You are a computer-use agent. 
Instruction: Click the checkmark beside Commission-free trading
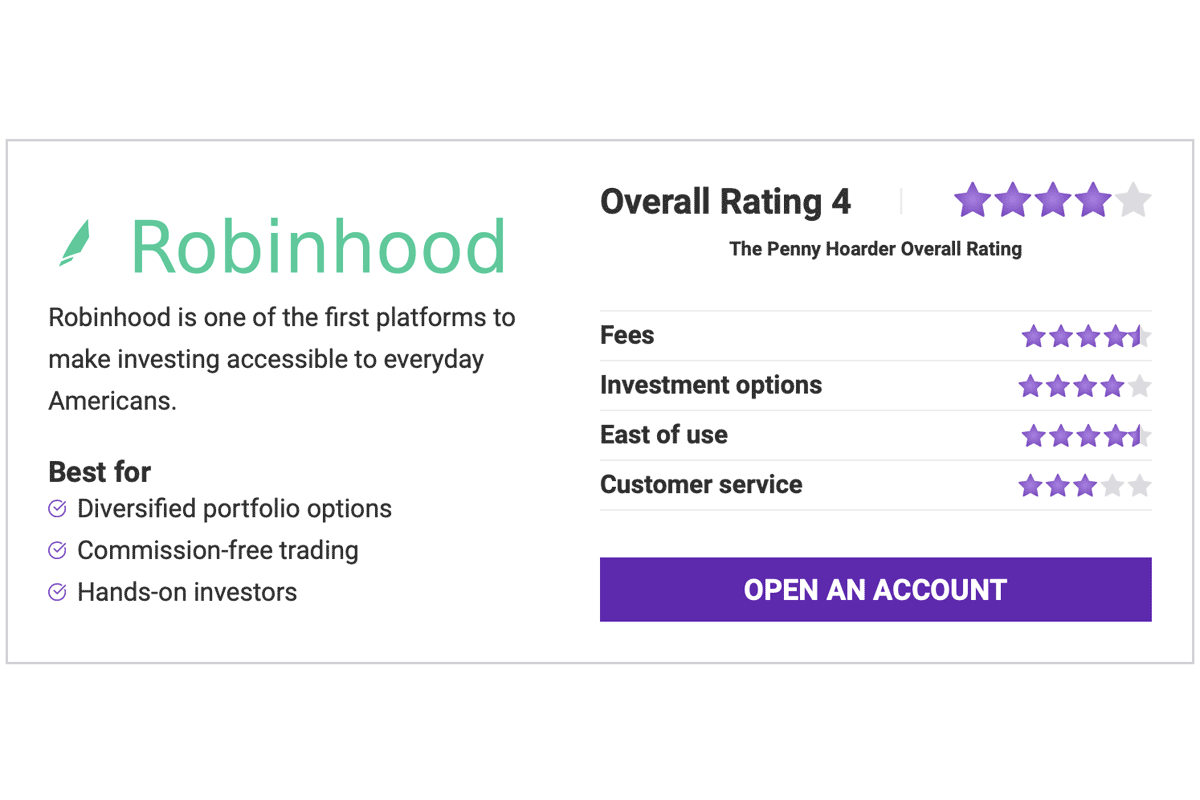[58, 550]
